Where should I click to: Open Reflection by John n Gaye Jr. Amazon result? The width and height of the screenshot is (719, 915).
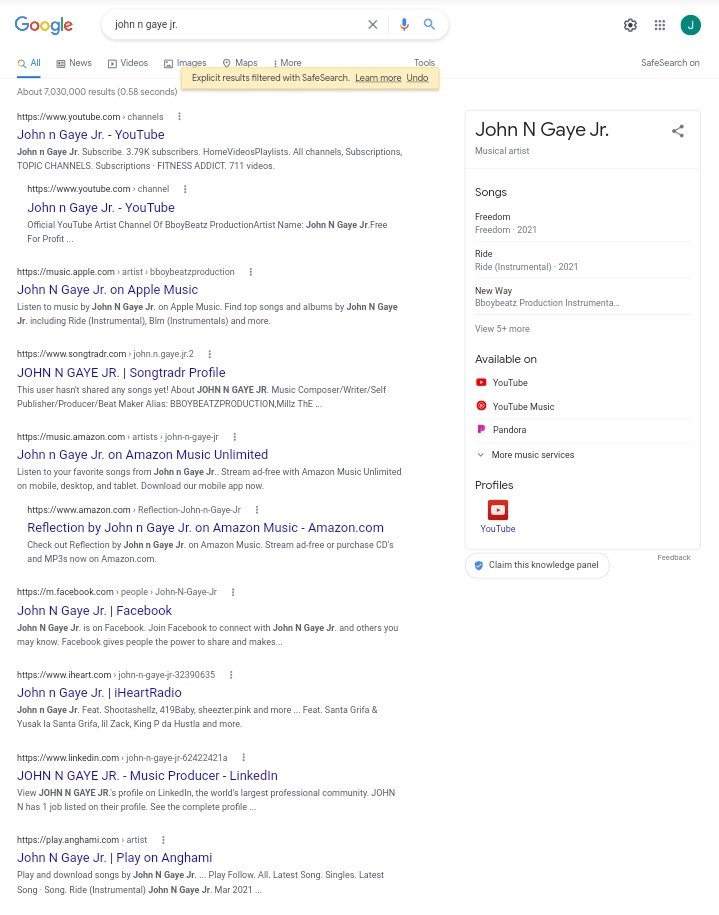(x=205, y=528)
